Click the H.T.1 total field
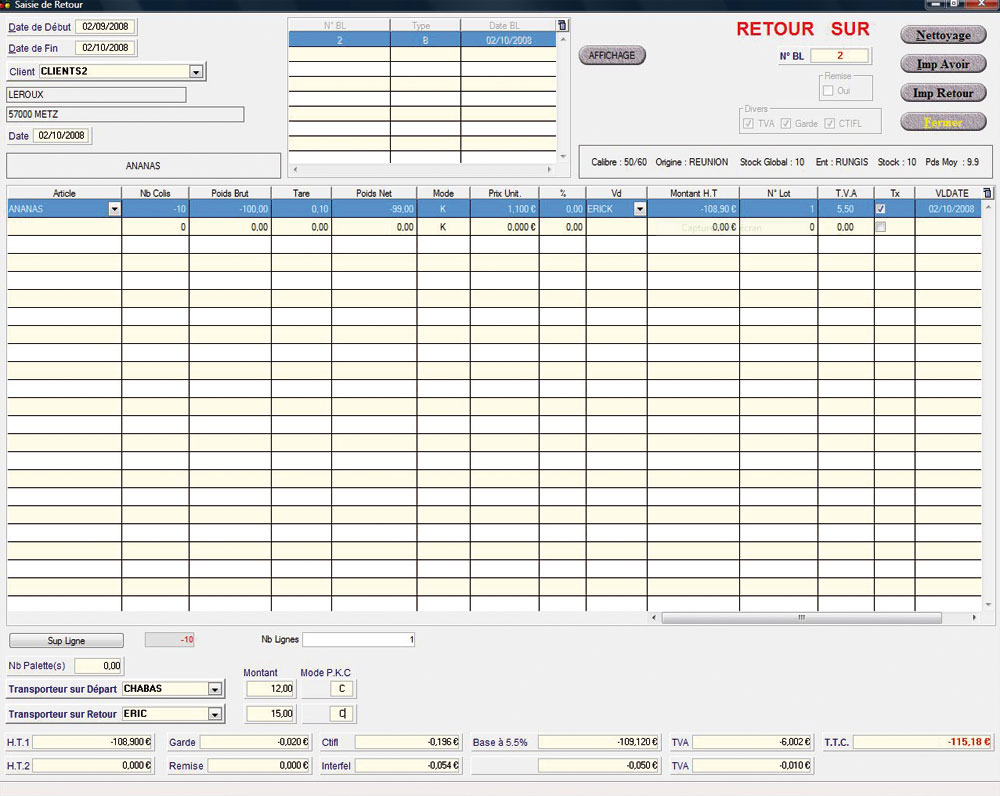1000x796 pixels. click(x=93, y=742)
